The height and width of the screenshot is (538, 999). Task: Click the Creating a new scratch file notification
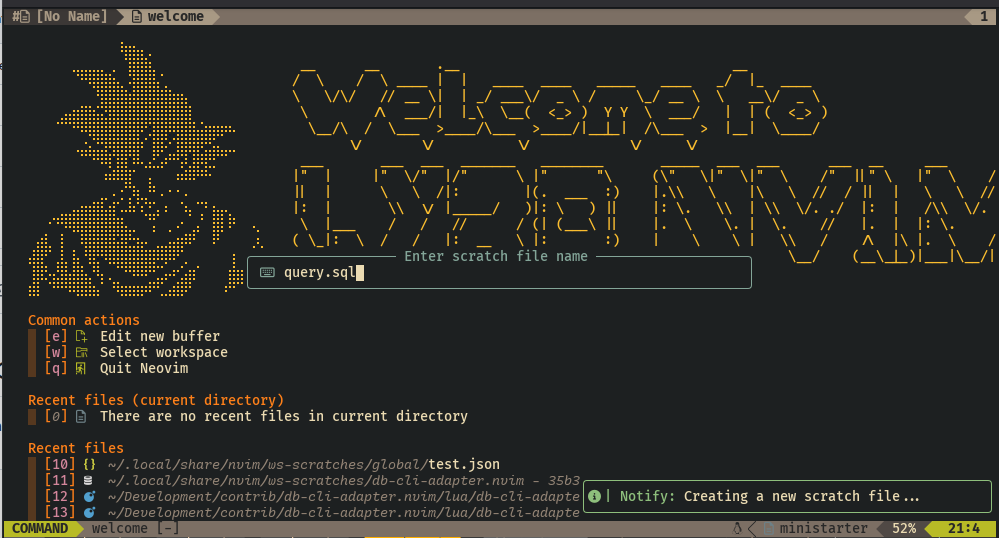pyautogui.click(x=787, y=496)
